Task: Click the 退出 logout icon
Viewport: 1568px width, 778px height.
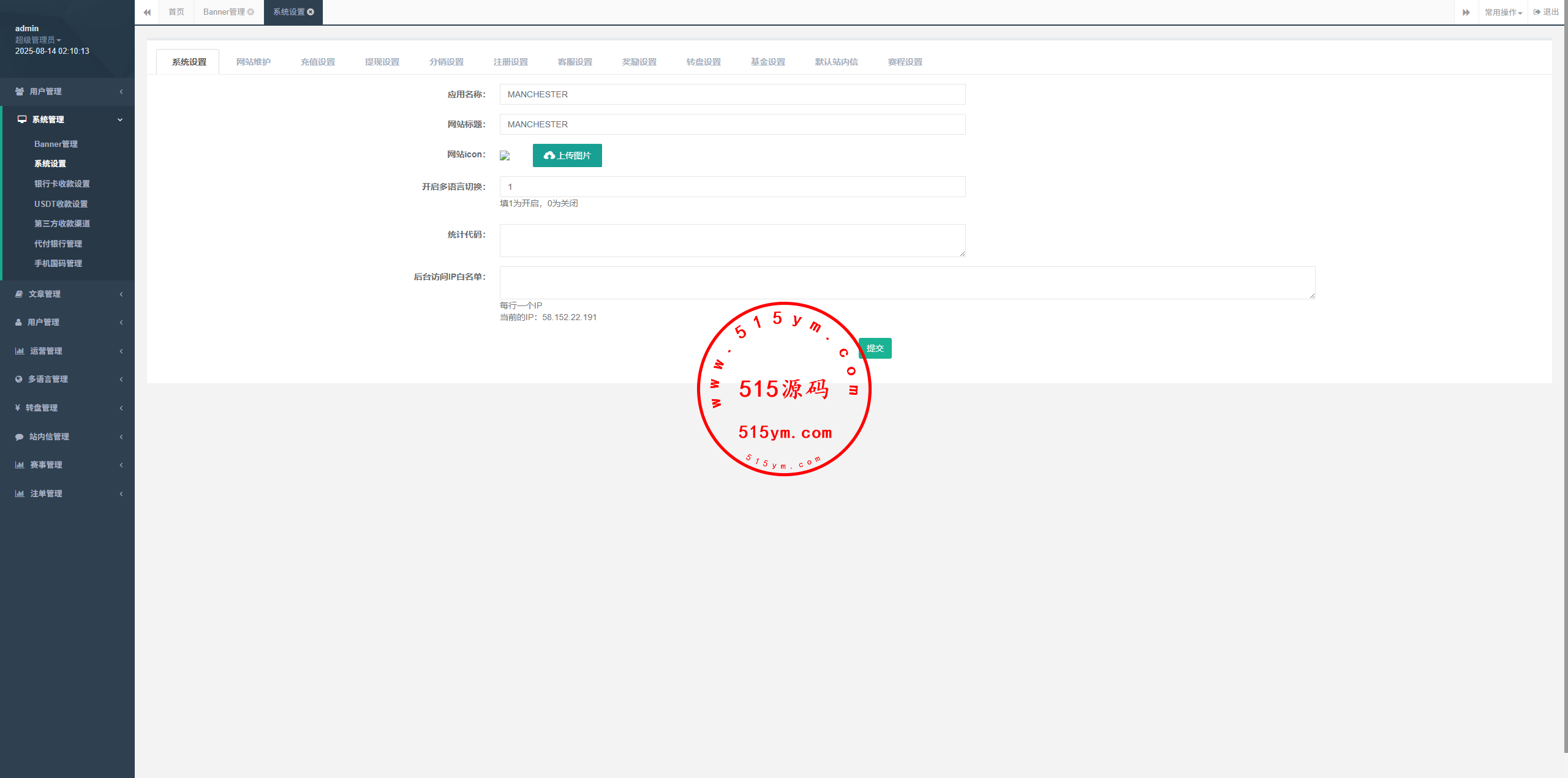Action: (x=1537, y=12)
